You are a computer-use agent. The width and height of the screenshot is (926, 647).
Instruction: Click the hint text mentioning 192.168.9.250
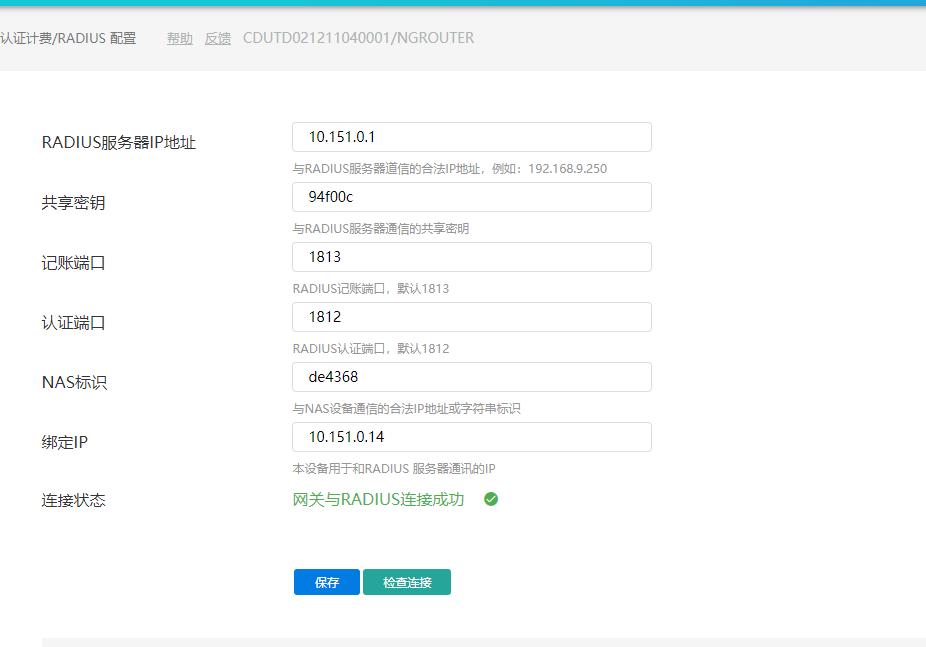click(x=449, y=168)
